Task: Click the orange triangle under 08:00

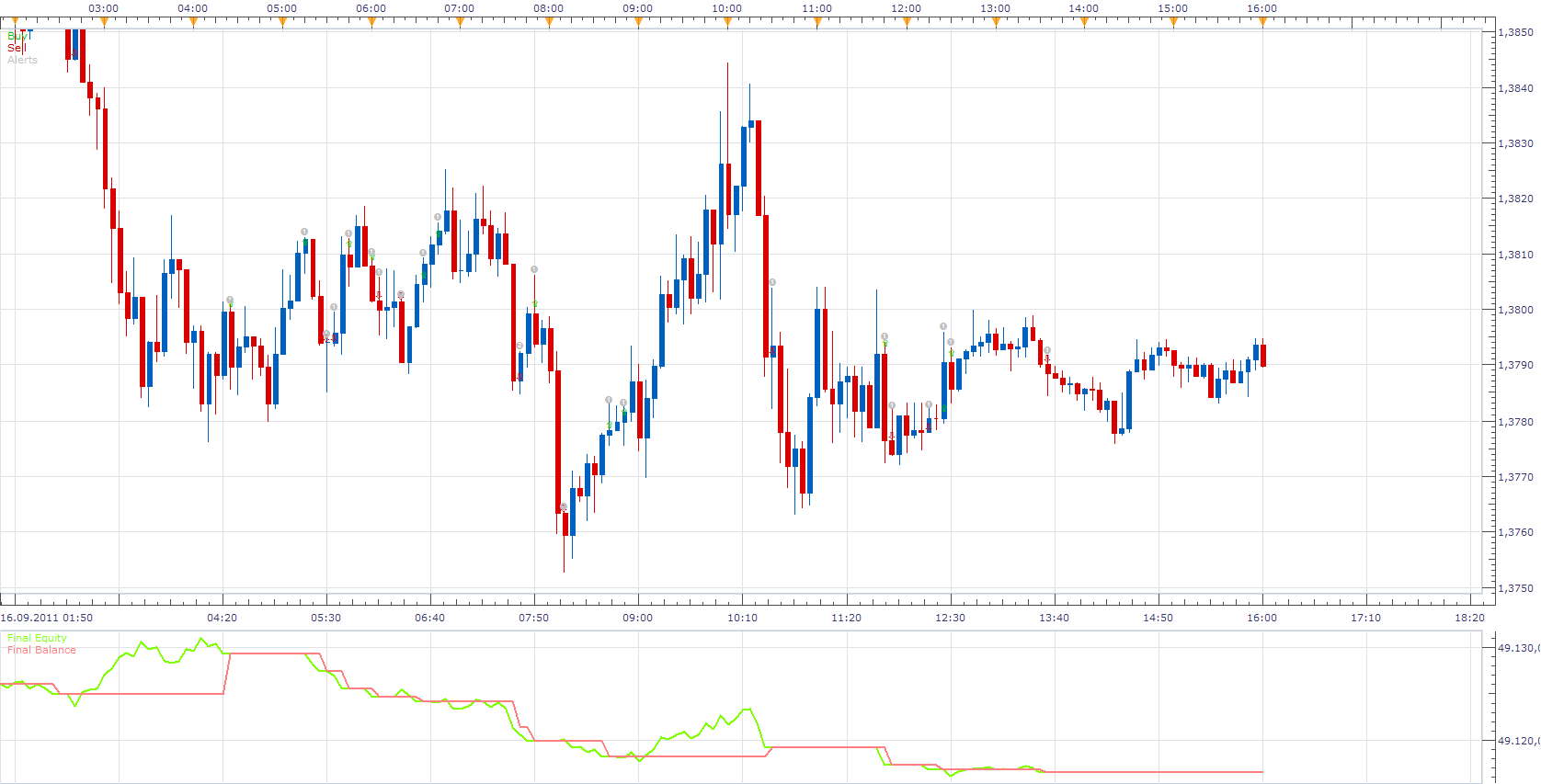Action: pos(549,22)
